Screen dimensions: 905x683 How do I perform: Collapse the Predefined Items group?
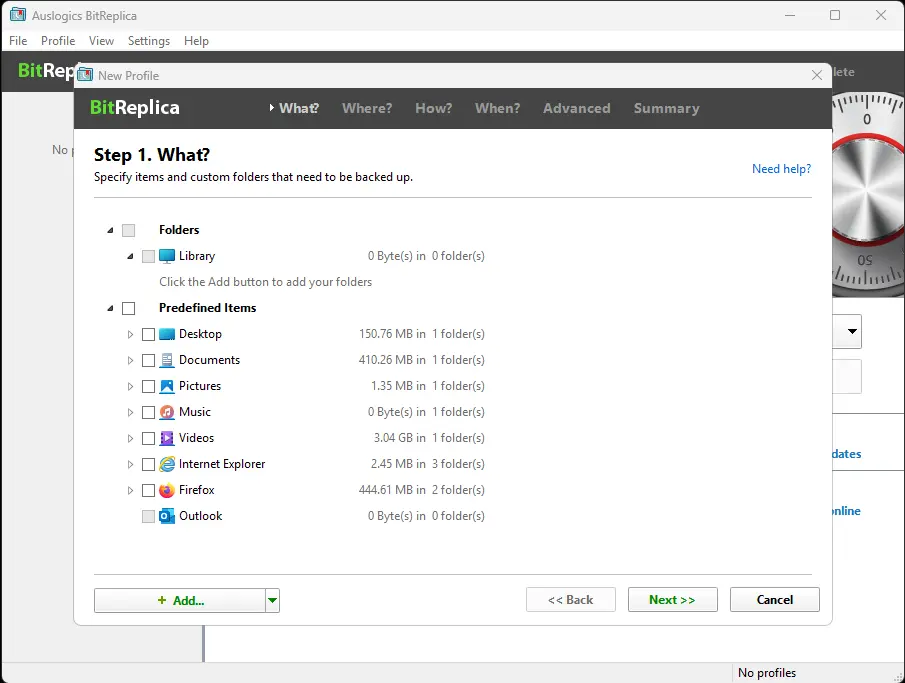[x=110, y=308]
